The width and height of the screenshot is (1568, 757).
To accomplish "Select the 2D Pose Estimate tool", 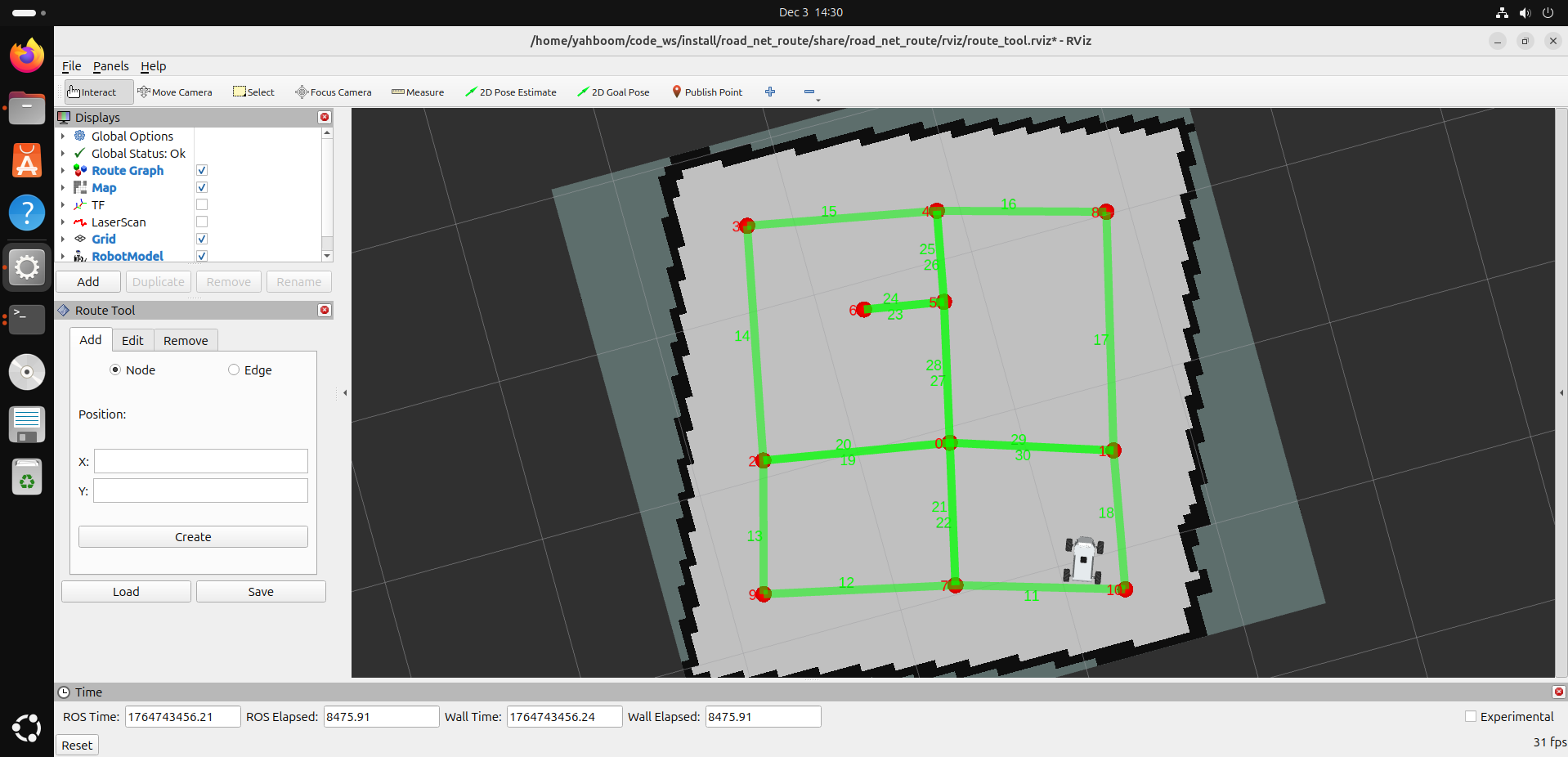I will tap(511, 92).
